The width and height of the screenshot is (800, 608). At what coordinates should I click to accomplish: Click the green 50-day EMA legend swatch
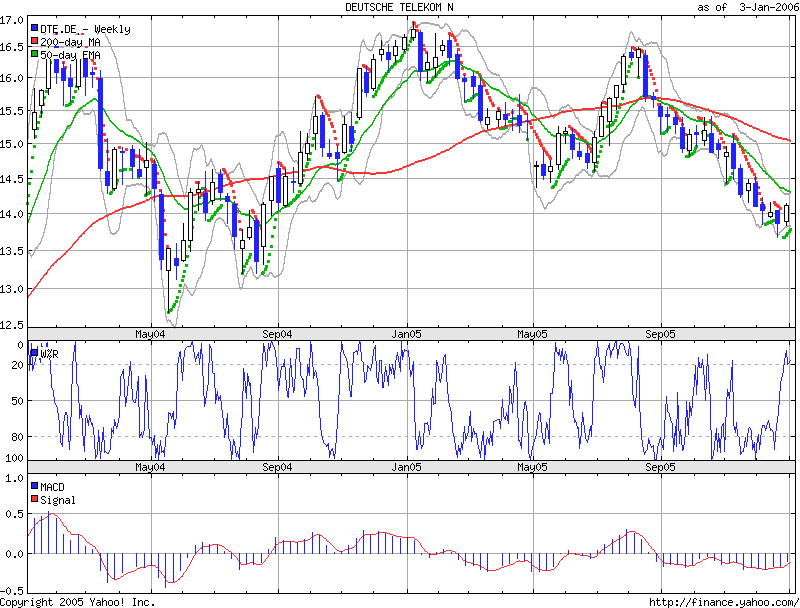[x=34, y=54]
